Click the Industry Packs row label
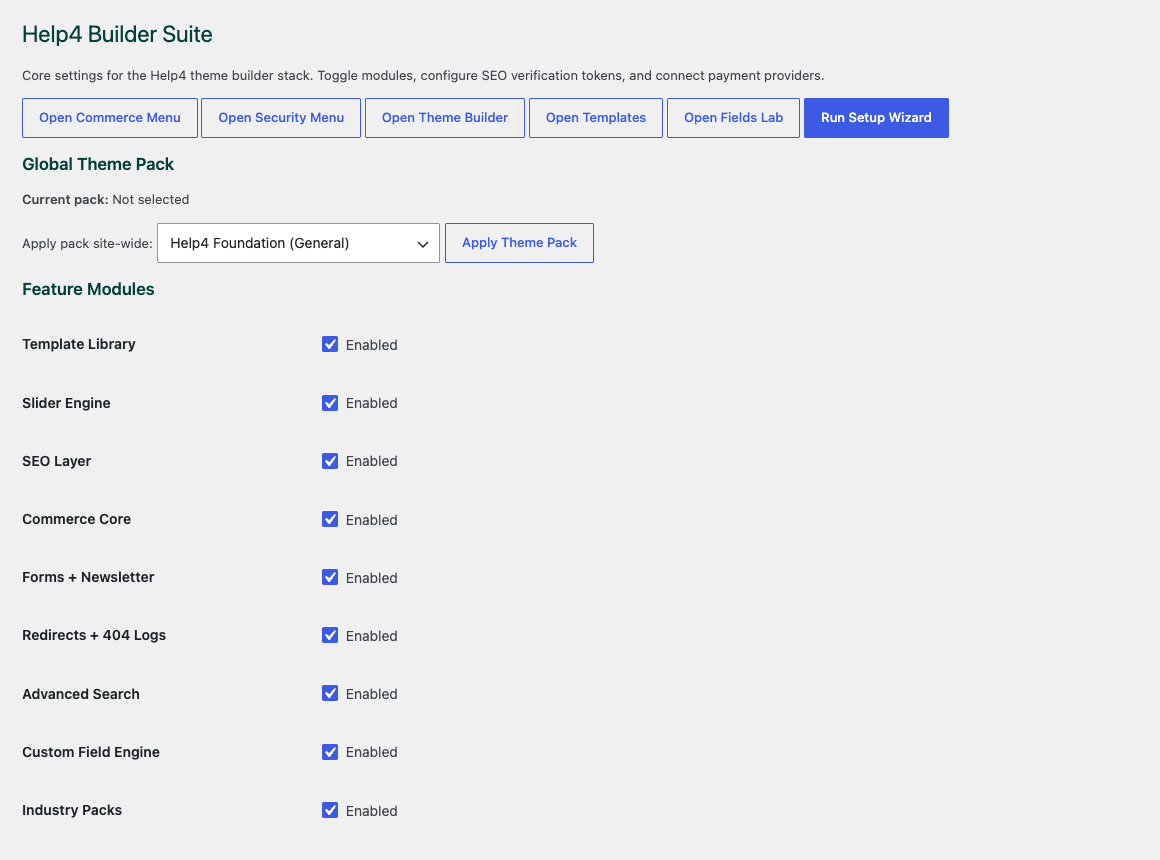The height and width of the screenshot is (860, 1160). 72,810
